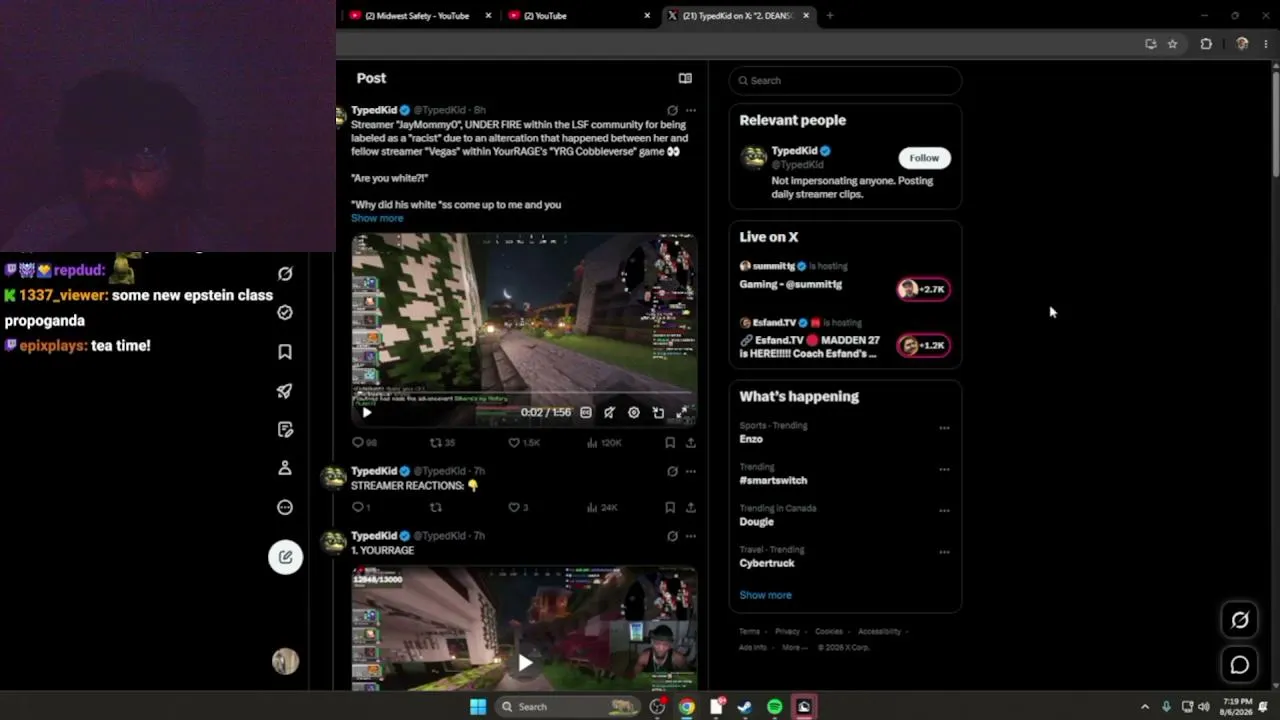Open more options for Dougie trend
Screen dimensions: 1280x720
tap(944, 510)
